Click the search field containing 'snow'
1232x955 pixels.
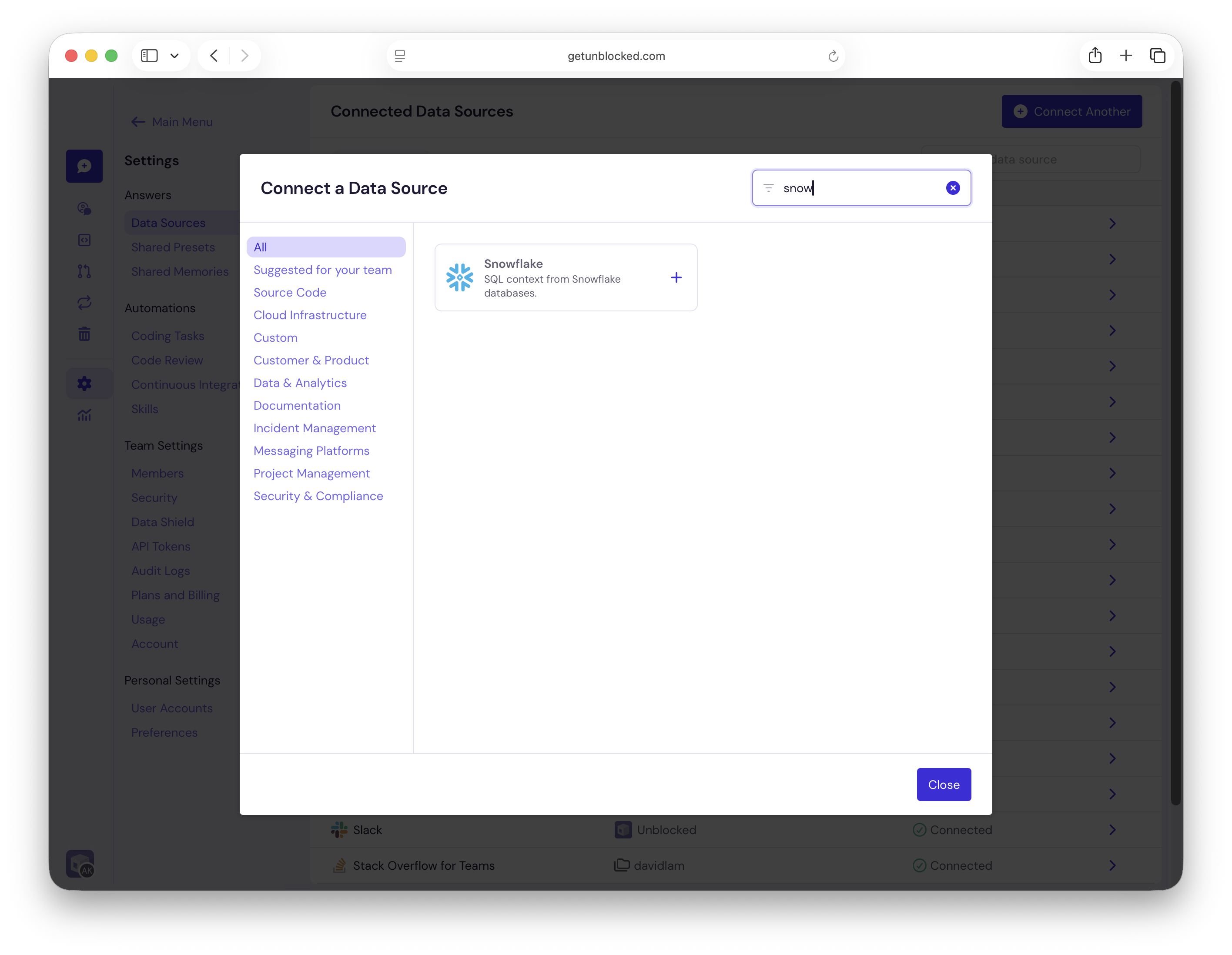[861, 188]
